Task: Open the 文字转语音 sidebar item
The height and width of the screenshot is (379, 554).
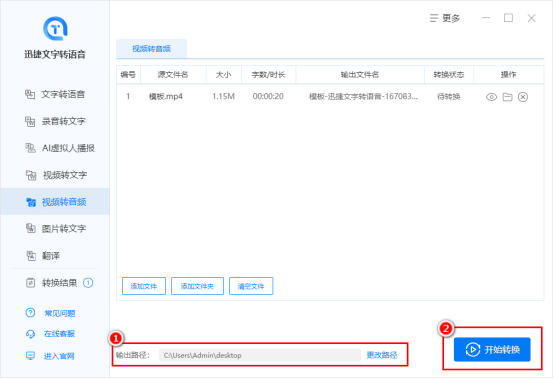Action: point(55,94)
